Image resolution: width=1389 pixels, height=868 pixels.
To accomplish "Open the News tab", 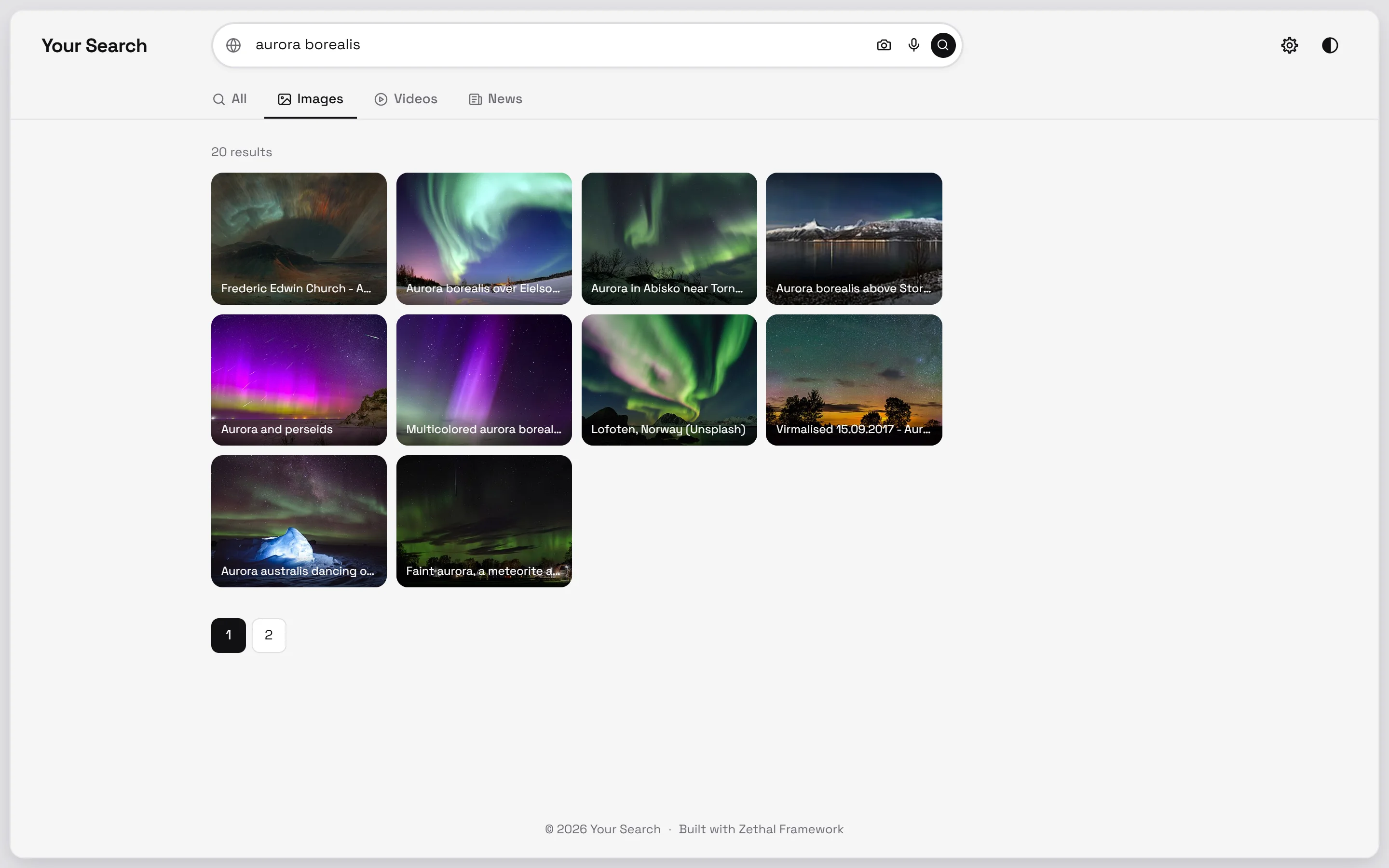I will [495, 99].
